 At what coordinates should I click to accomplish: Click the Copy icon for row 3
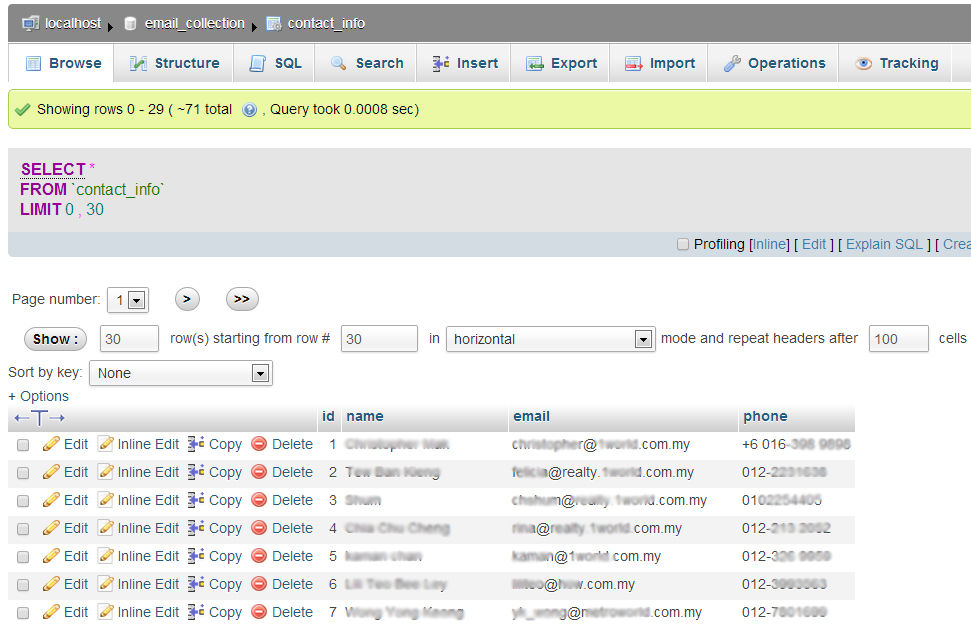[196, 500]
